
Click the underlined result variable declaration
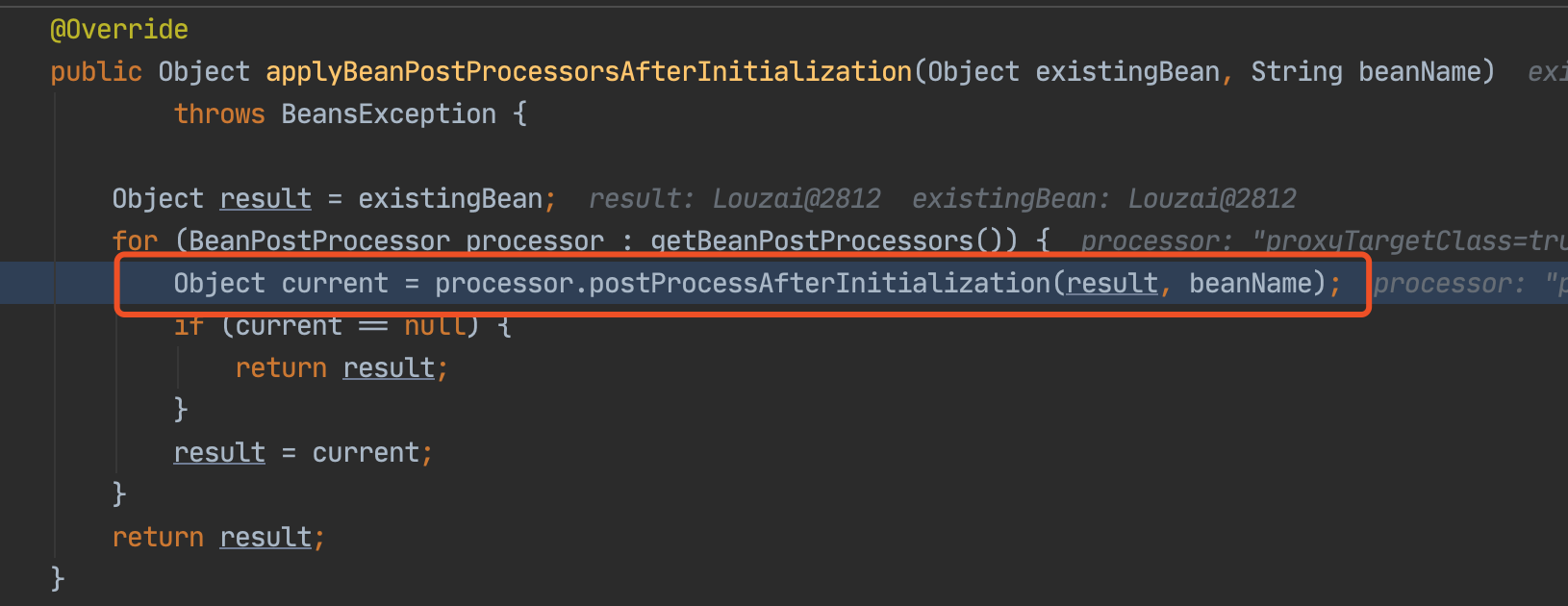pos(266,198)
